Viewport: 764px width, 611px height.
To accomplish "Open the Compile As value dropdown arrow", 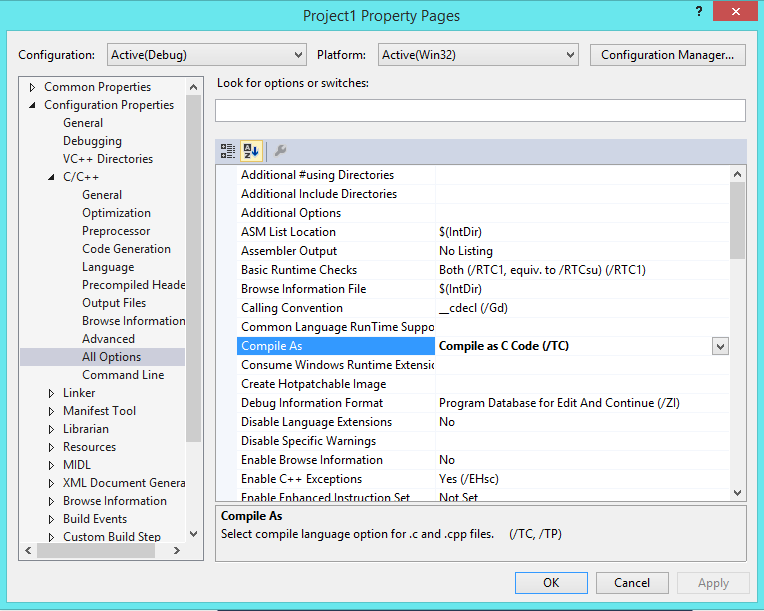I will [719, 346].
